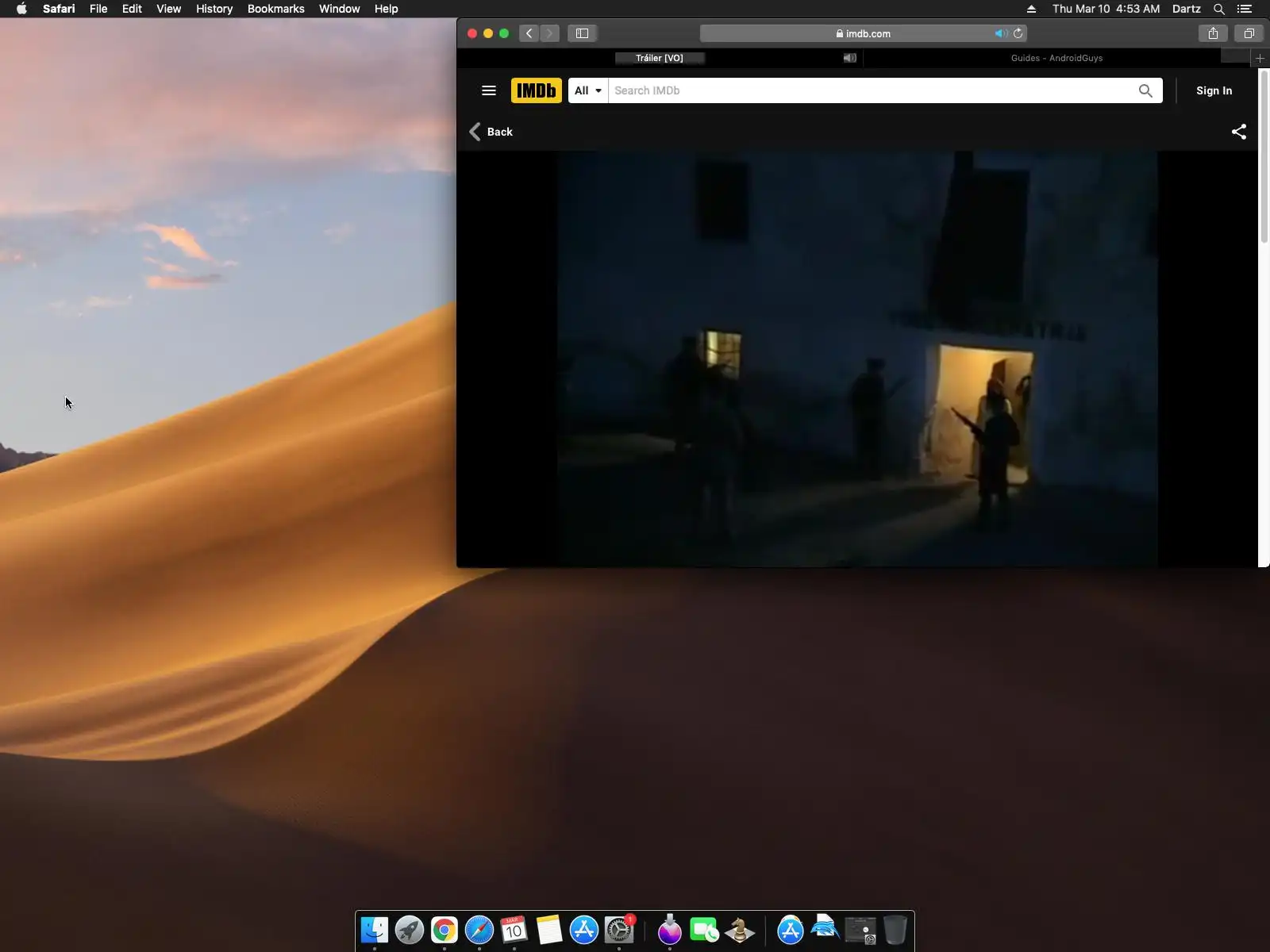Open Calendar from the Dock
The image size is (1270, 952).
click(514, 930)
